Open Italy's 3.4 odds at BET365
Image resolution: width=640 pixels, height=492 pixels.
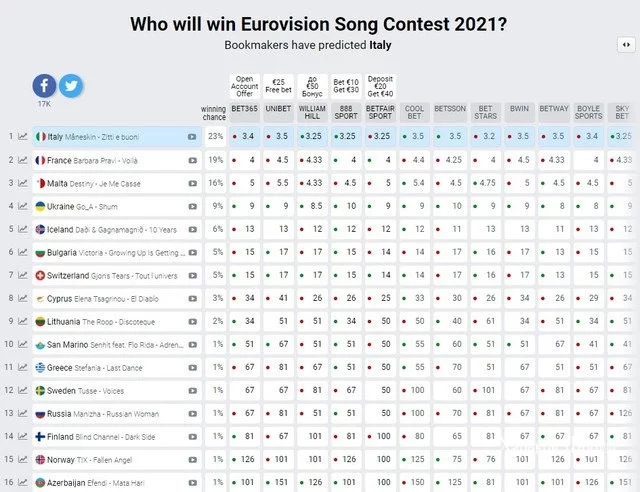point(246,136)
